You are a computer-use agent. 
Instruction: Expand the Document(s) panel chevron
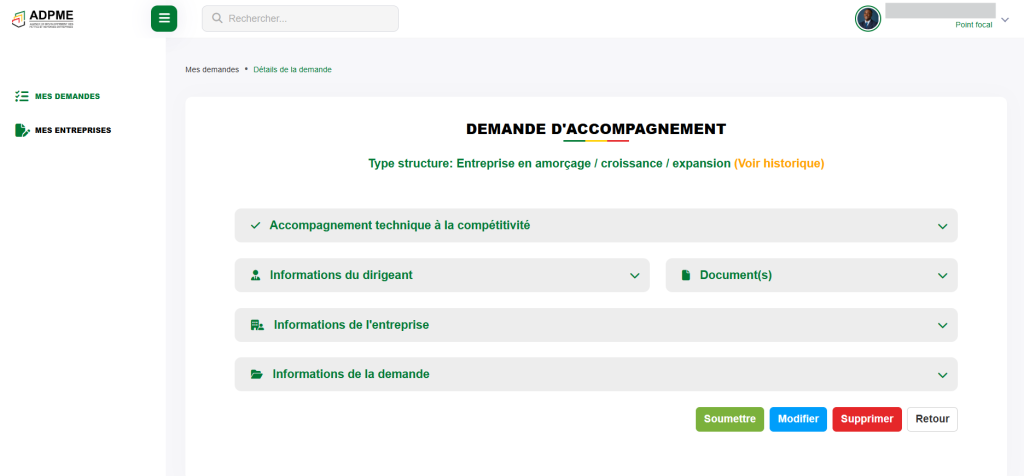point(942,276)
